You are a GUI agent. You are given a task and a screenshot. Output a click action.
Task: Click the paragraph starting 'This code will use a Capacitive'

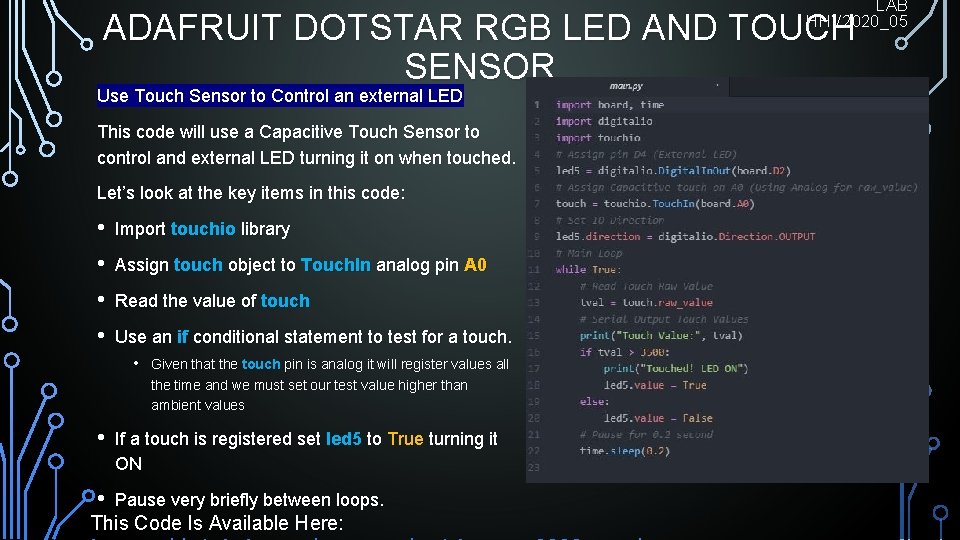[x=306, y=145]
